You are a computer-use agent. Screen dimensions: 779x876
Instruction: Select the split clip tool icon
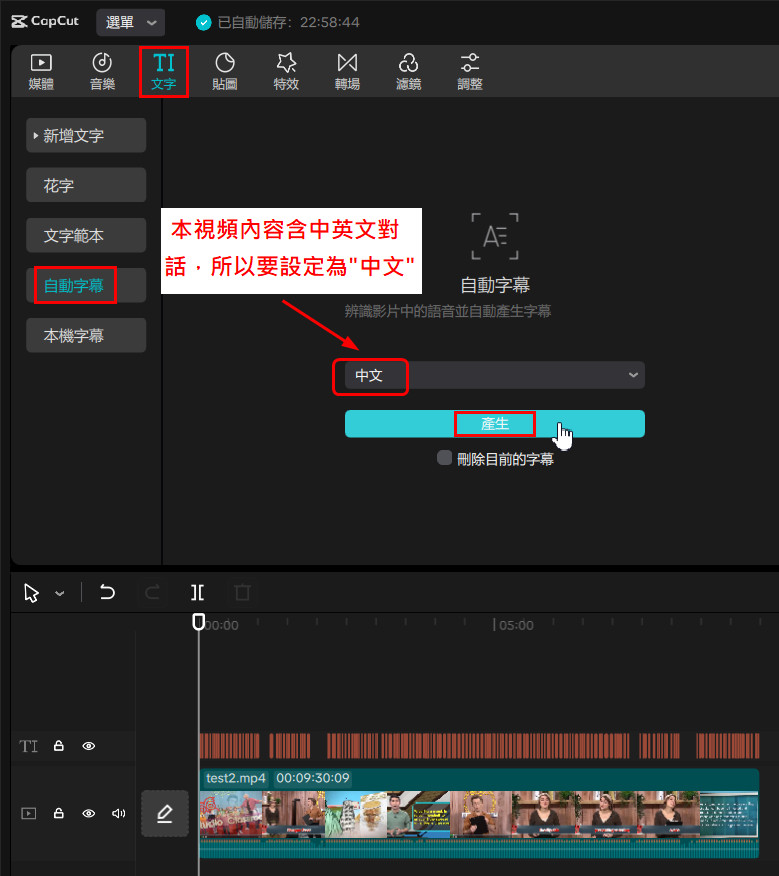198,592
